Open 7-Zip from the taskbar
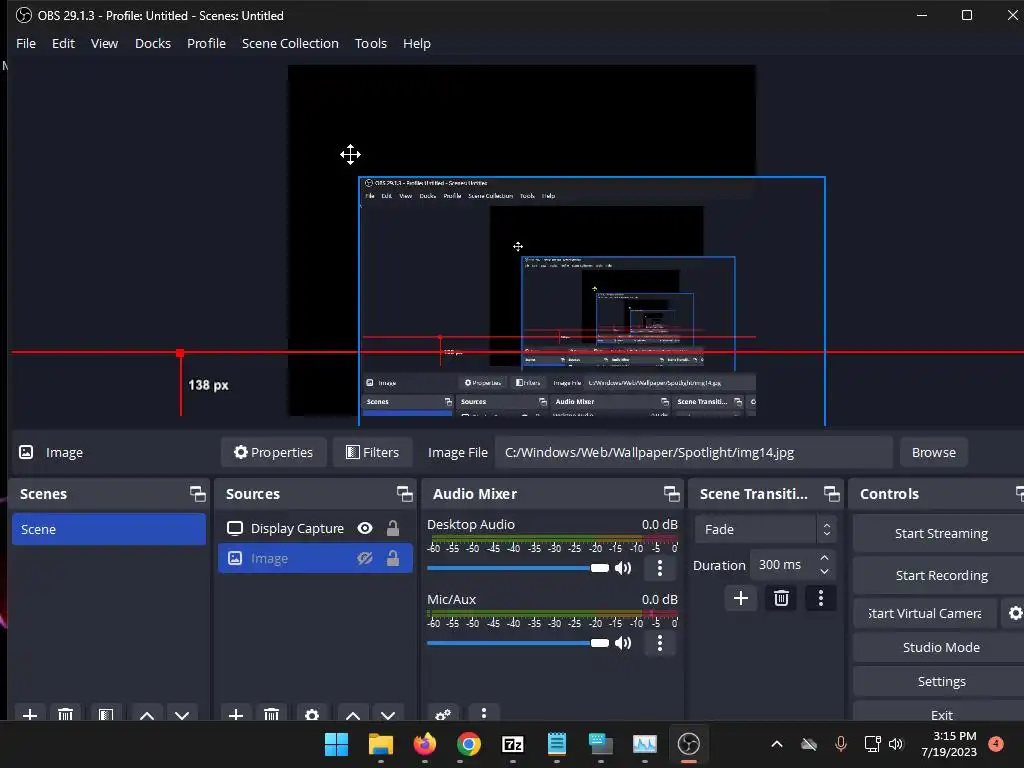Screen dimensions: 1024x768 click(513, 744)
